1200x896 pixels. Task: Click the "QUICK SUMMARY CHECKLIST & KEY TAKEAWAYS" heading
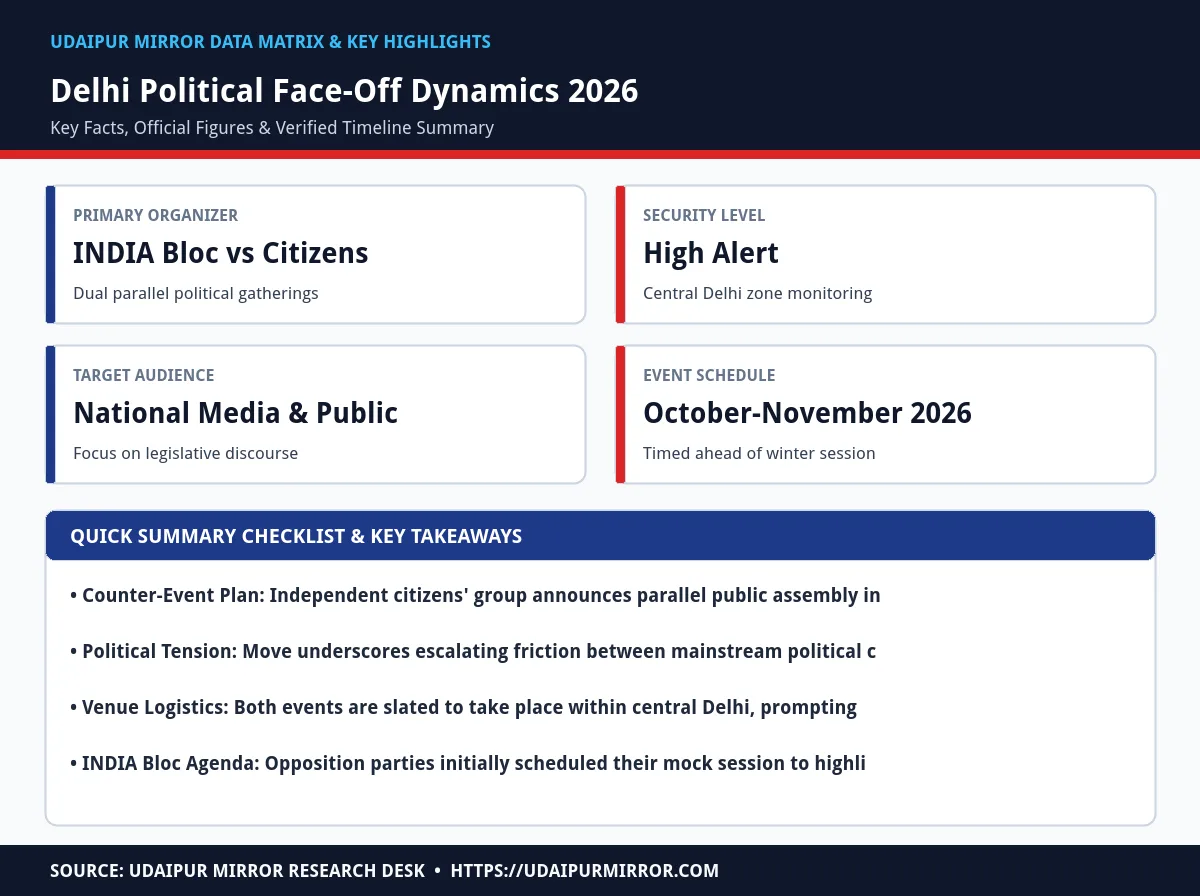(x=296, y=536)
